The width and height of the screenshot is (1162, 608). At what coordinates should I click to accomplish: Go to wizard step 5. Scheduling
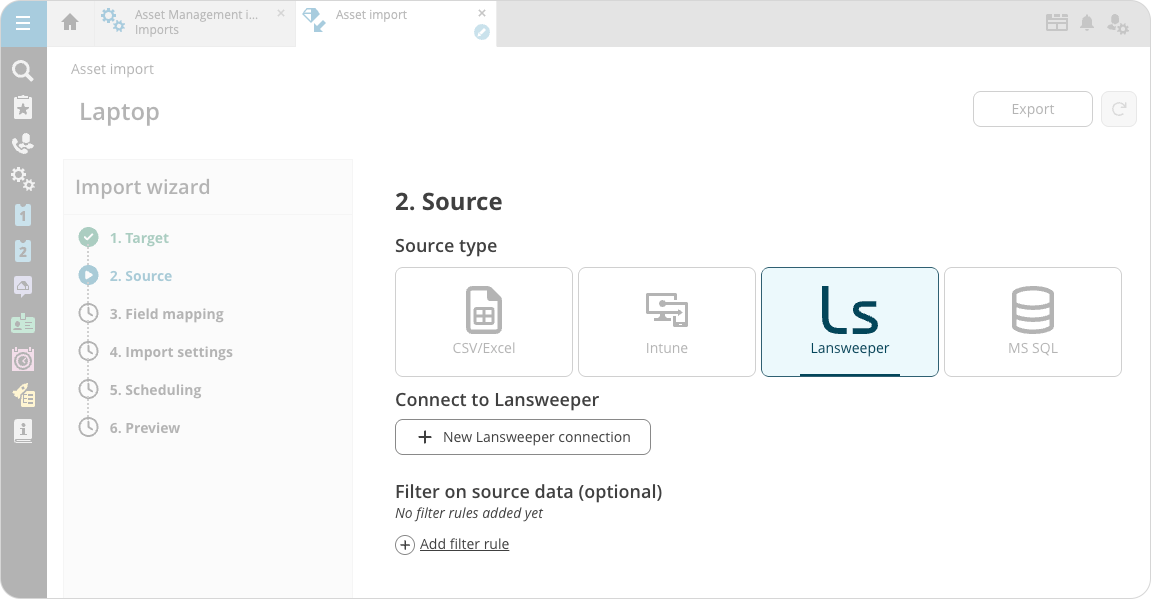(x=155, y=389)
